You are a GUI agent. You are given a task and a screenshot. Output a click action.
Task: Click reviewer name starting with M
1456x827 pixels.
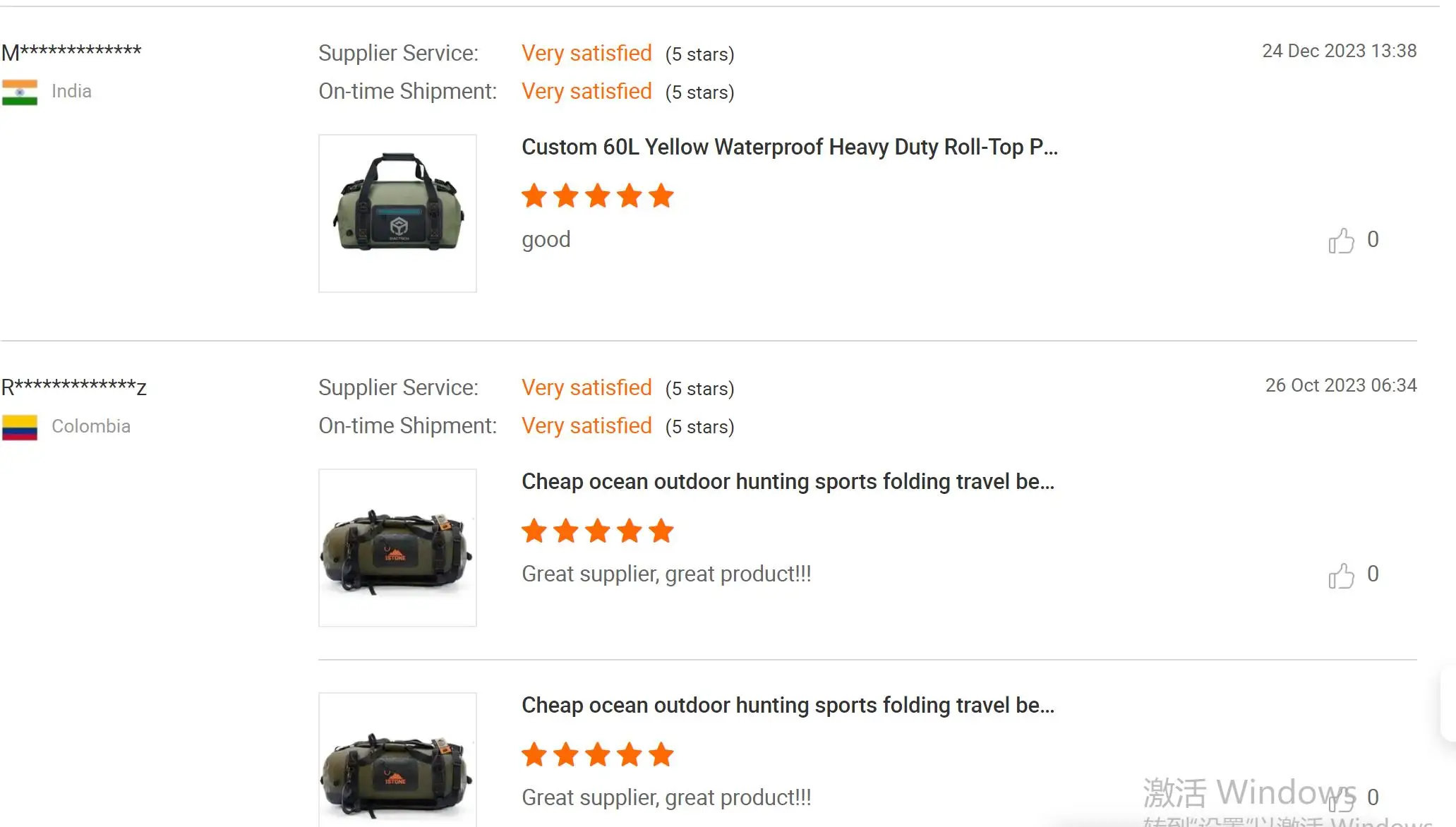pyautogui.click(x=71, y=52)
